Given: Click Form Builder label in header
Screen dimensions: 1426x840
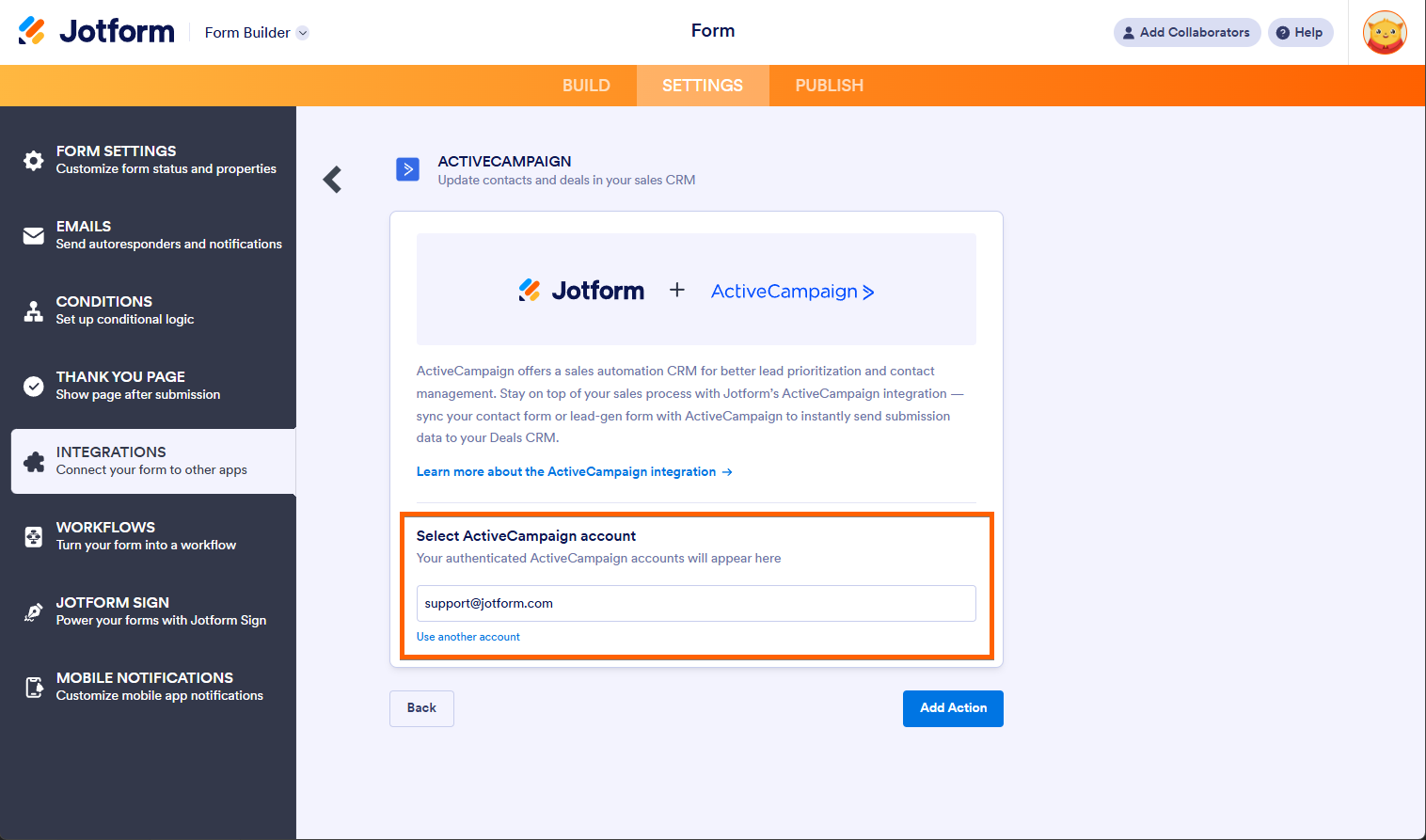Looking at the screenshot, I should 247,33.
